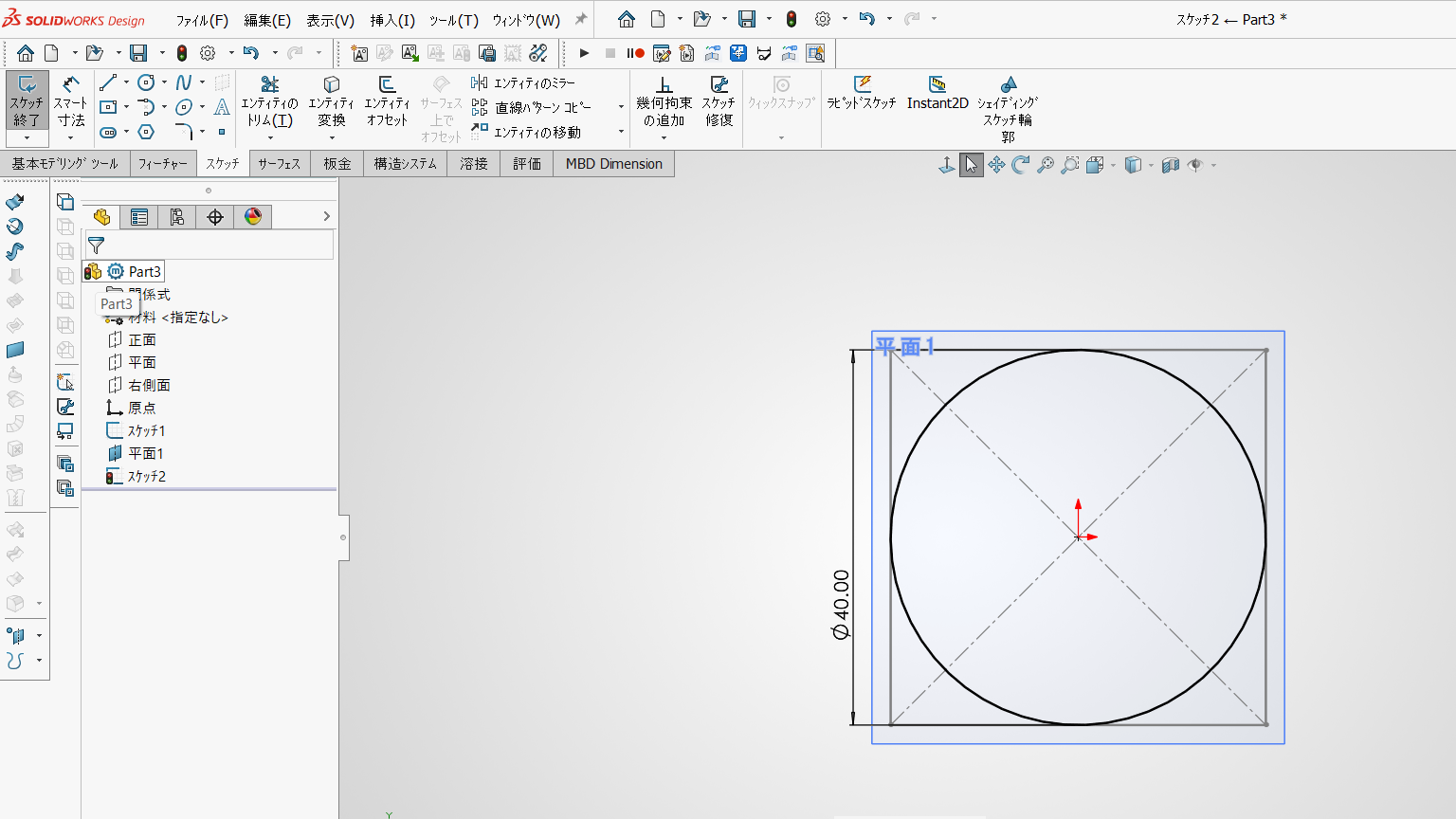The width and height of the screenshot is (1456, 819).
Task: Click the Select cursor tool in view toolbar
Action: (972, 165)
